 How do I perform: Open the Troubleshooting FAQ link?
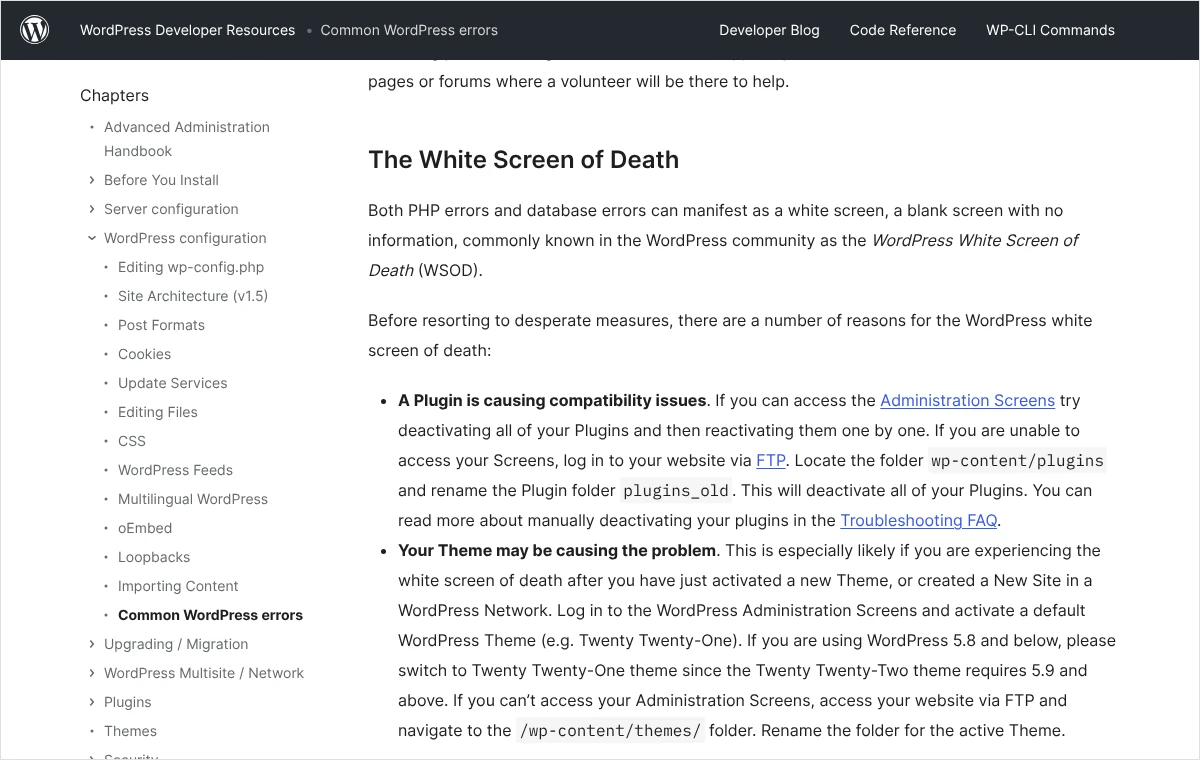919,520
